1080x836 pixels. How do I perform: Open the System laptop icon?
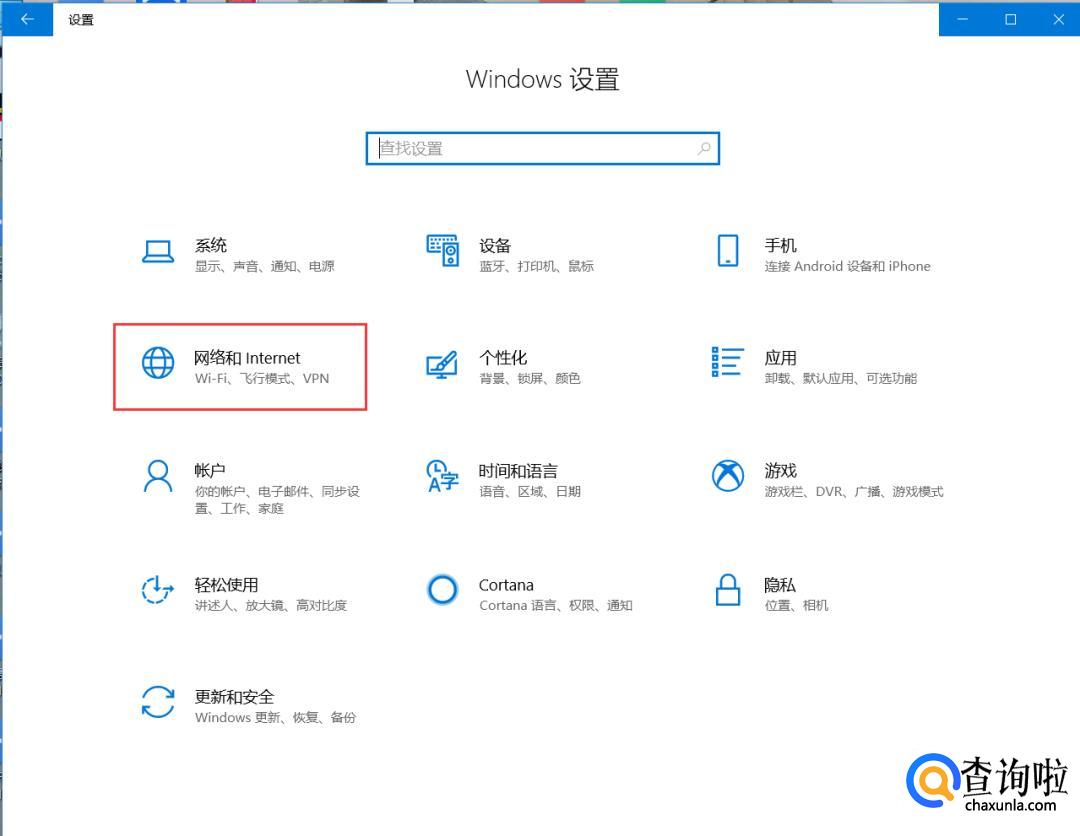click(158, 251)
